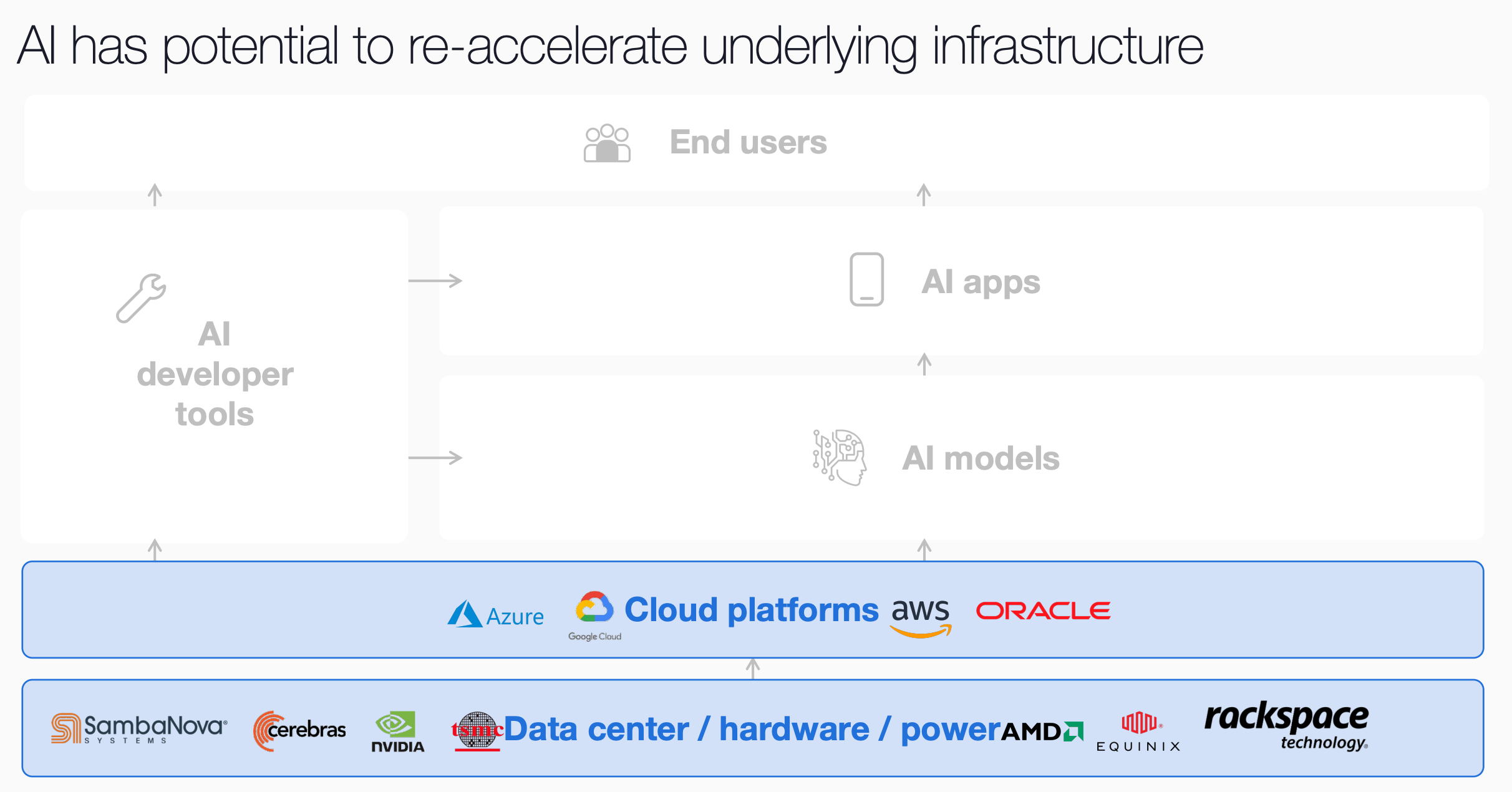This screenshot has width=1512, height=792.
Task: Click the Cloud platforms heading
Action: point(752,610)
